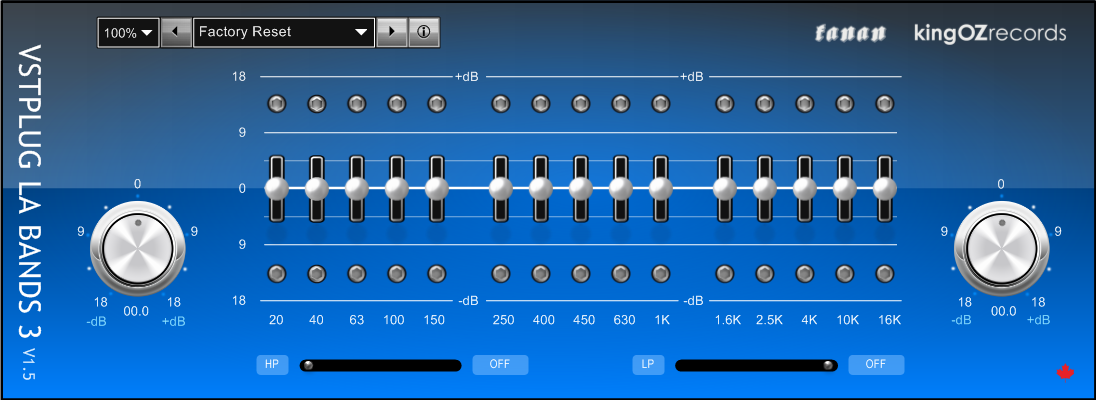This screenshot has width=1096, height=400.
Task: Click the 2.5K band frequency label
Action: pos(770,320)
